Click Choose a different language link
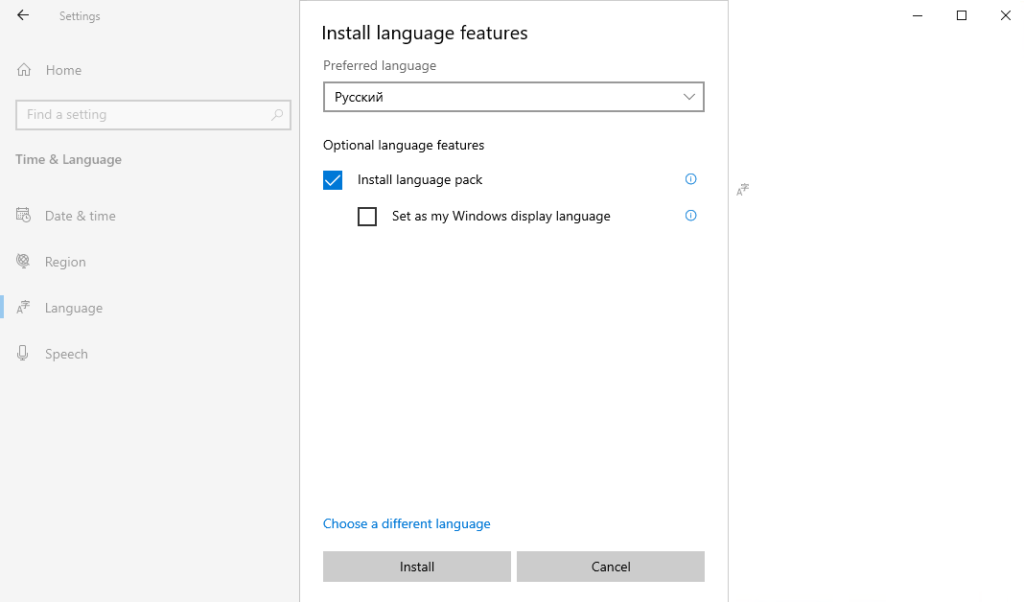Viewport: 1024px width, 602px height. tap(406, 524)
